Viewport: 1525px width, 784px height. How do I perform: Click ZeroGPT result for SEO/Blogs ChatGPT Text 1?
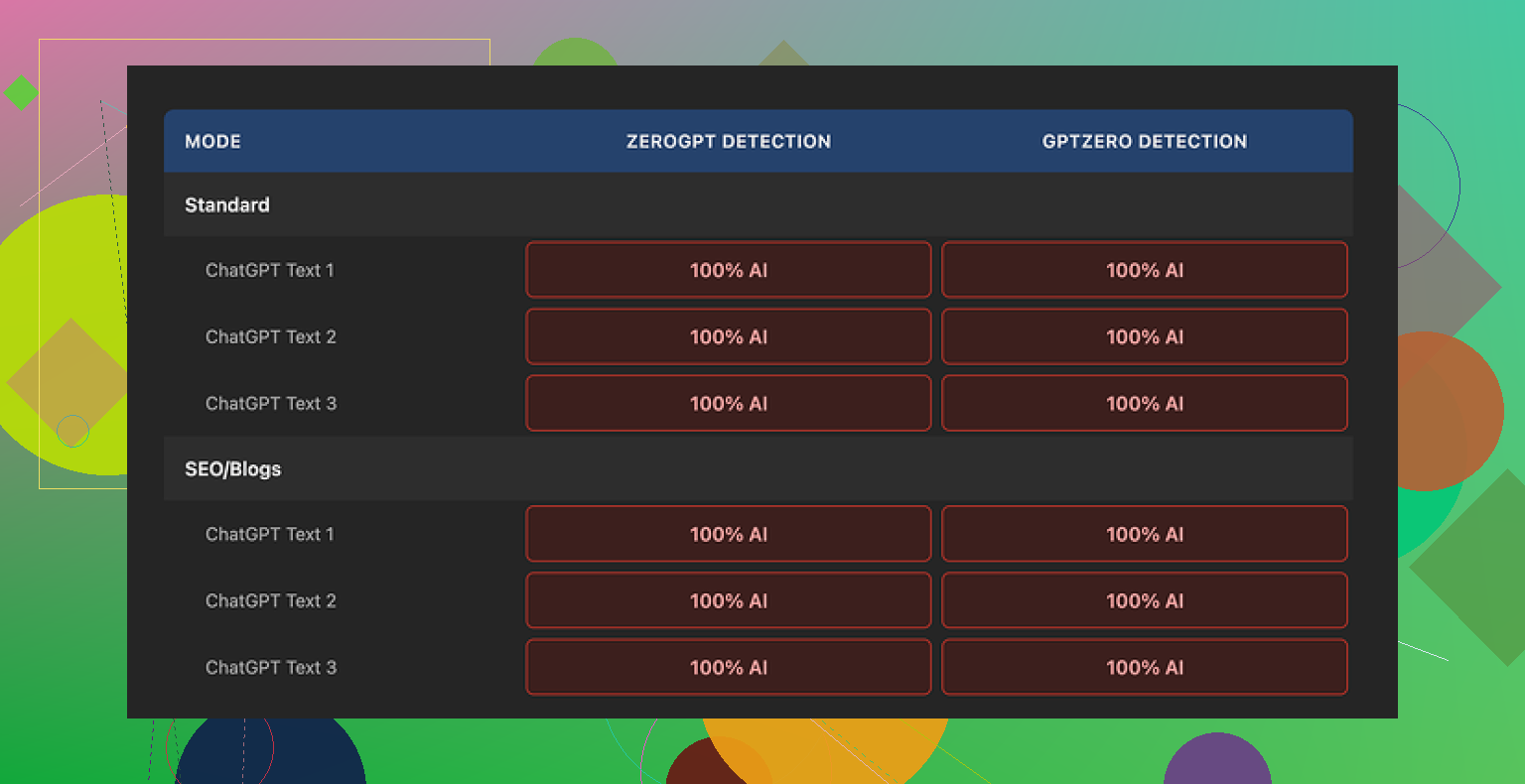(x=728, y=534)
